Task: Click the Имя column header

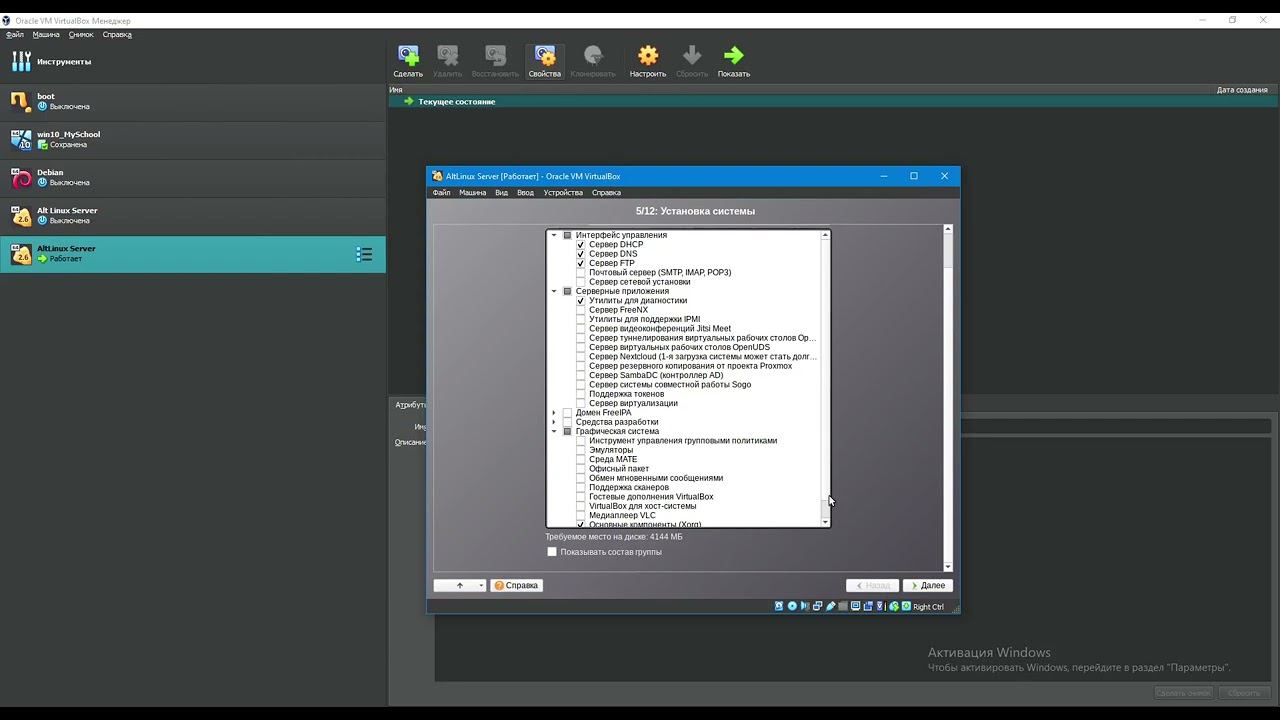Action: 396,90
